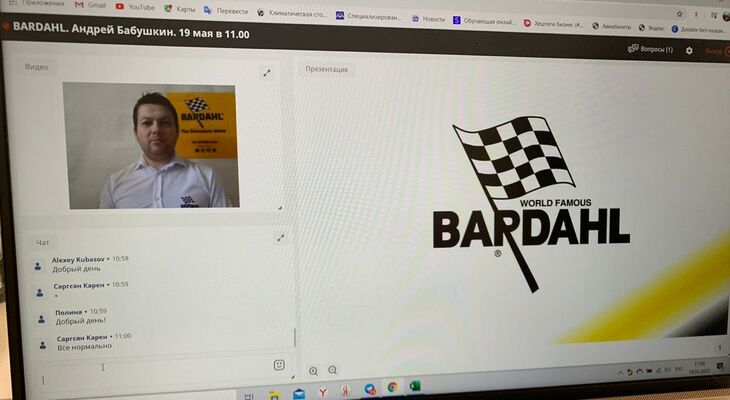
Task: Open the Авиабилеты bookmark
Action: tap(611, 26)
